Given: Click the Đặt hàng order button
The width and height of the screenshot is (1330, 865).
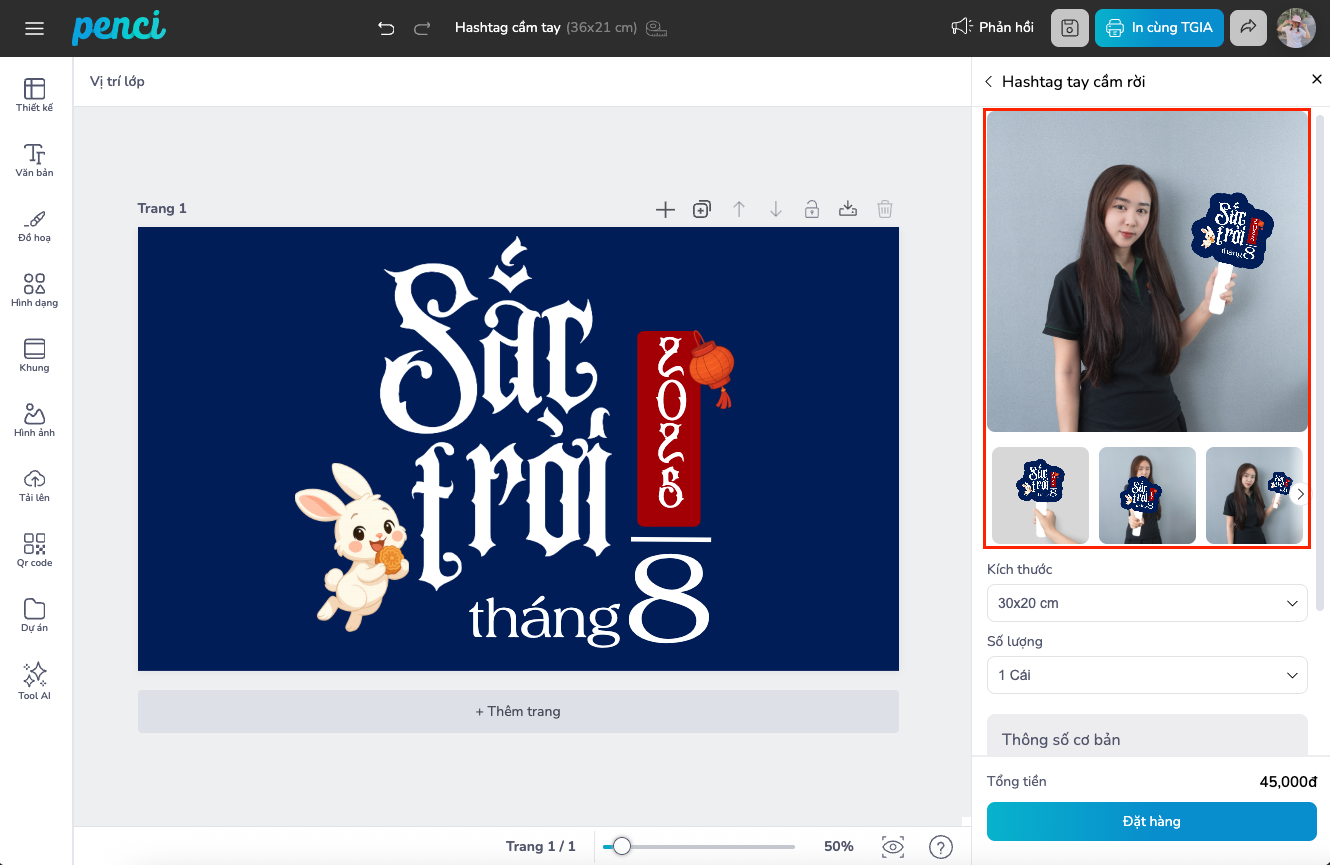Looking at the screenshot, I should coord(1151,821).
